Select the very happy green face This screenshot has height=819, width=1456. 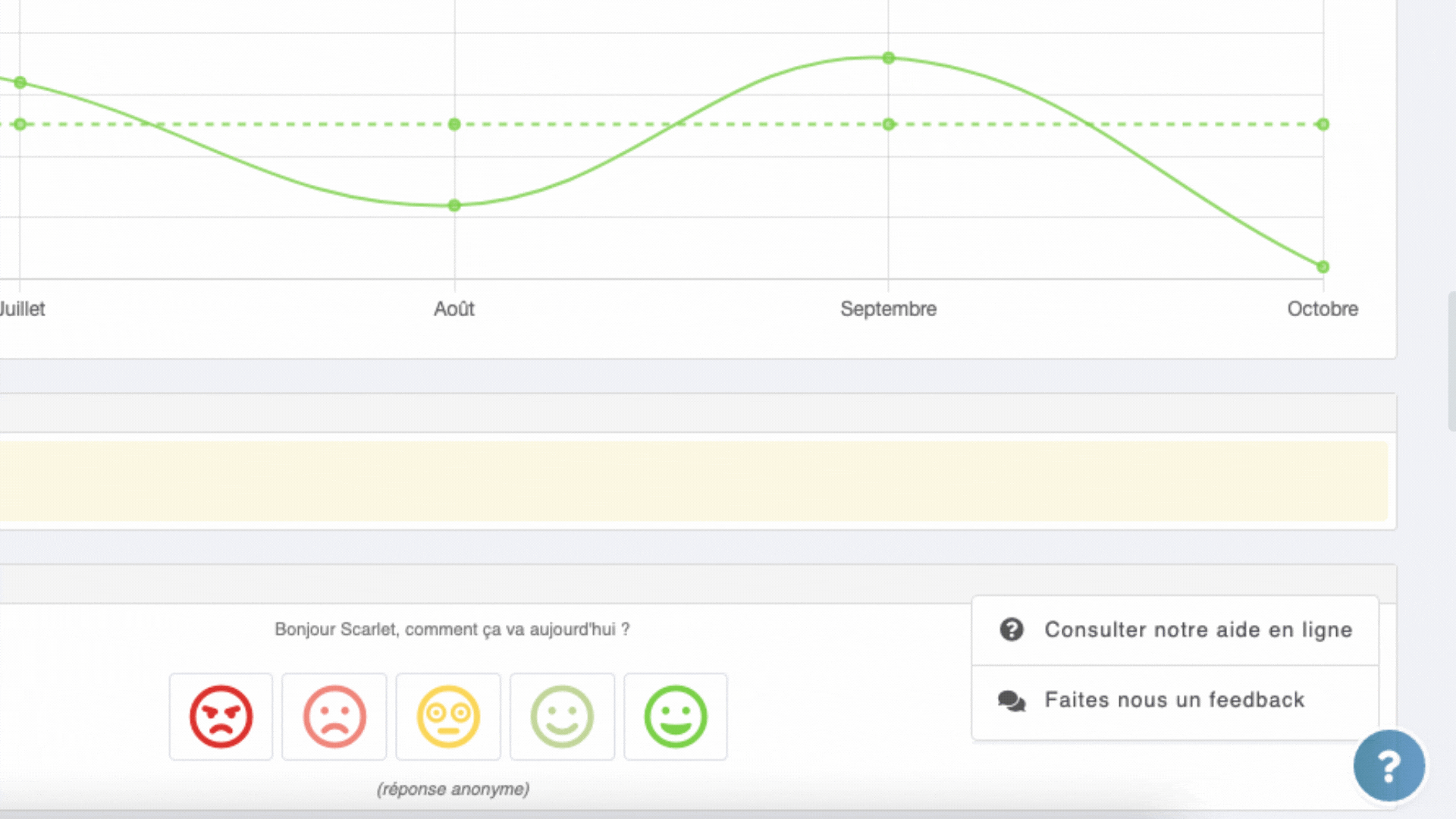[675, 717]
